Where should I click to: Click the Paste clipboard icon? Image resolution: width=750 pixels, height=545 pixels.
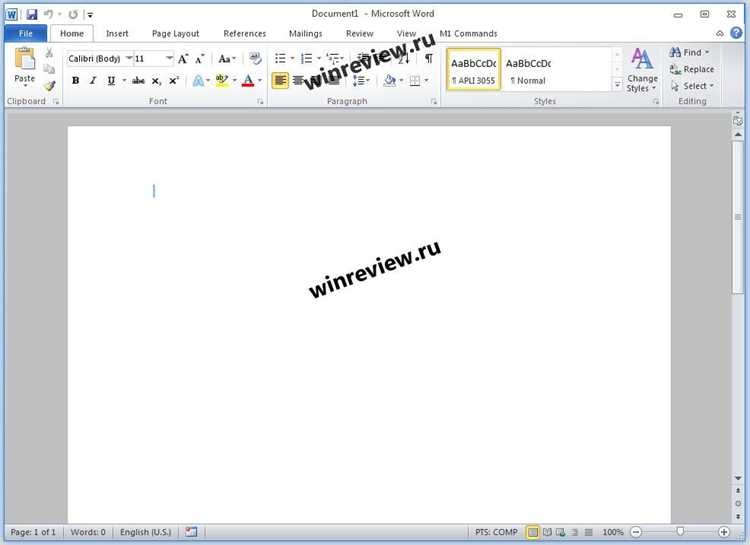point(24,59)
